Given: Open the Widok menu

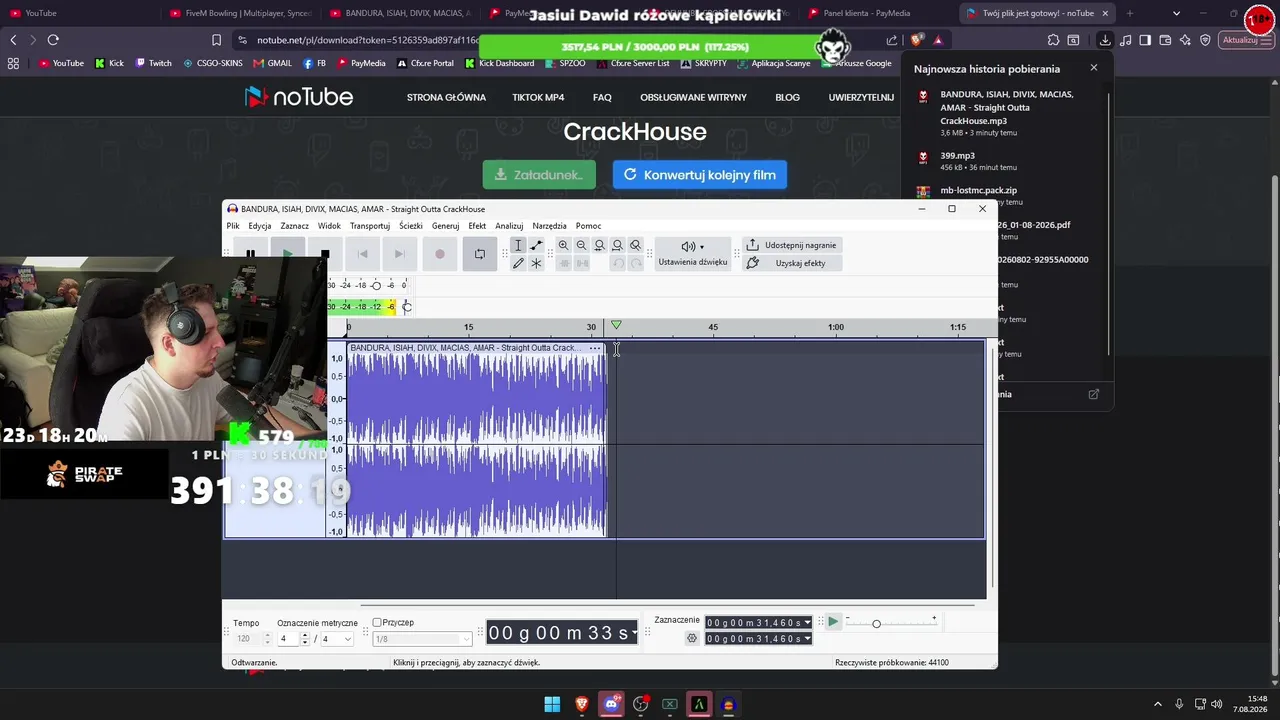Looking at the screenshot, I should coord(329,226).
